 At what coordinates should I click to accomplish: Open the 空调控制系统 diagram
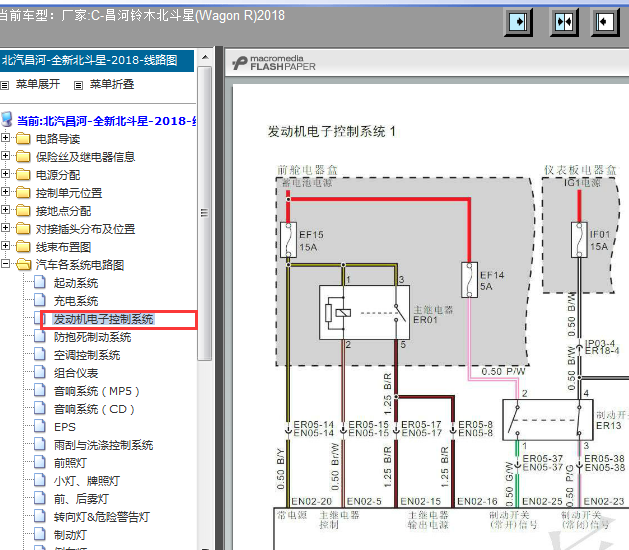pos(87,355)
